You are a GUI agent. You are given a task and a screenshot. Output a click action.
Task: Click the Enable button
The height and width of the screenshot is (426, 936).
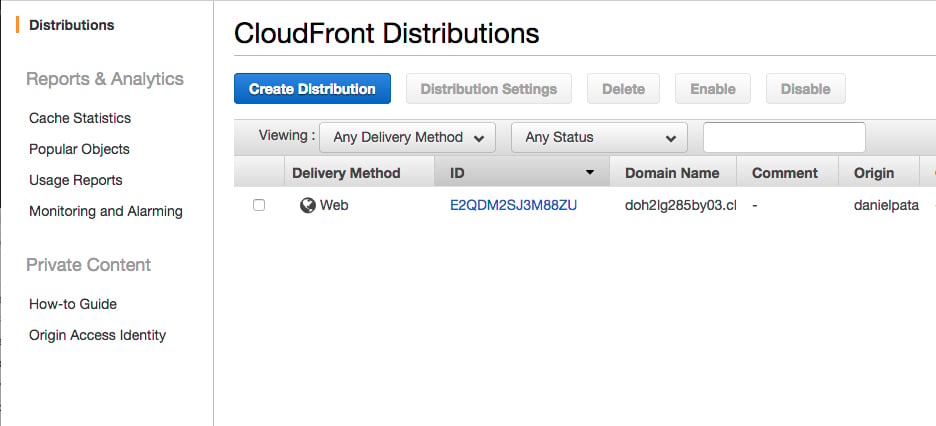713,89
